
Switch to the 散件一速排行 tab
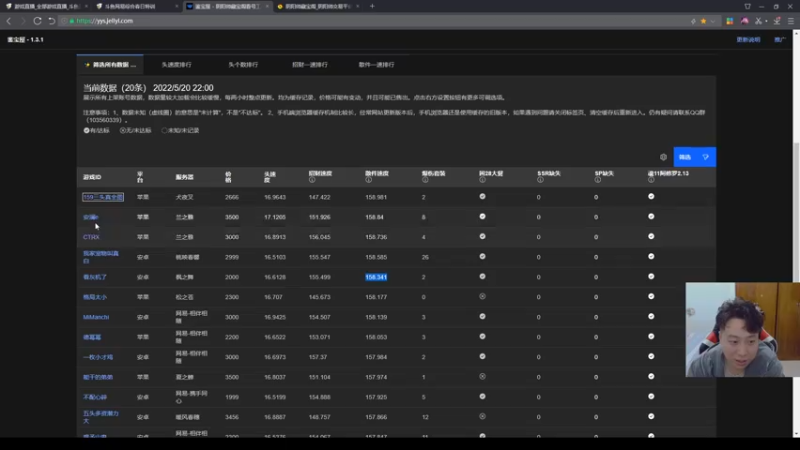[377, 65]
